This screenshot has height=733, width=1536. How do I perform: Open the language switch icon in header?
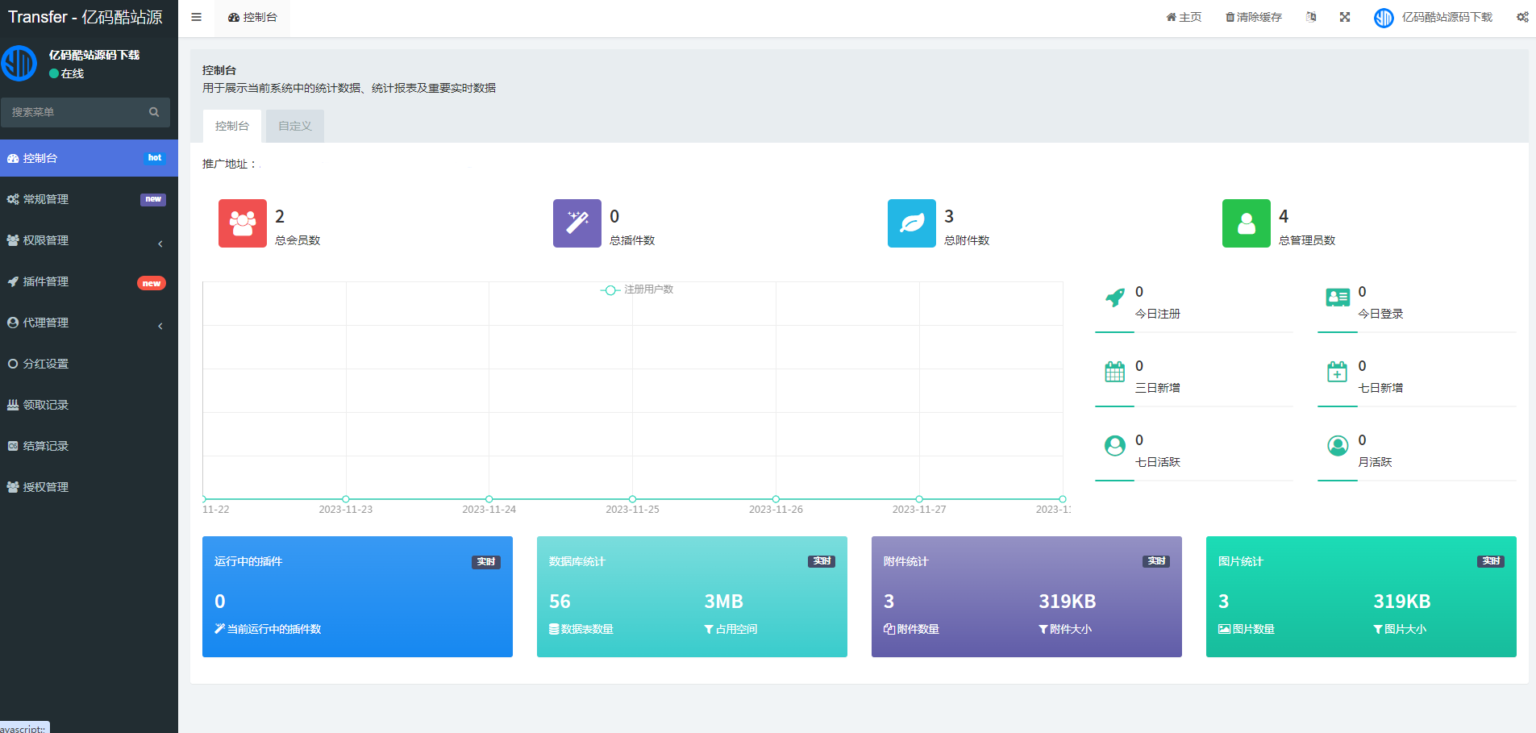point(1311,17)
